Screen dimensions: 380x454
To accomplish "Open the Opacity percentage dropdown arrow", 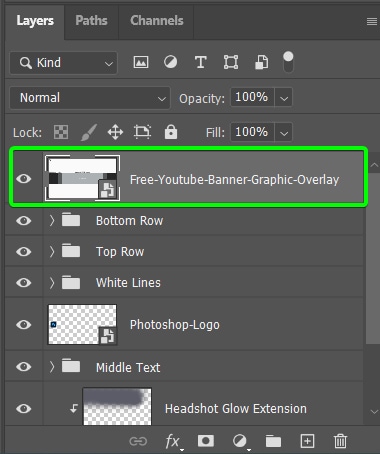I will pos(284,98).
